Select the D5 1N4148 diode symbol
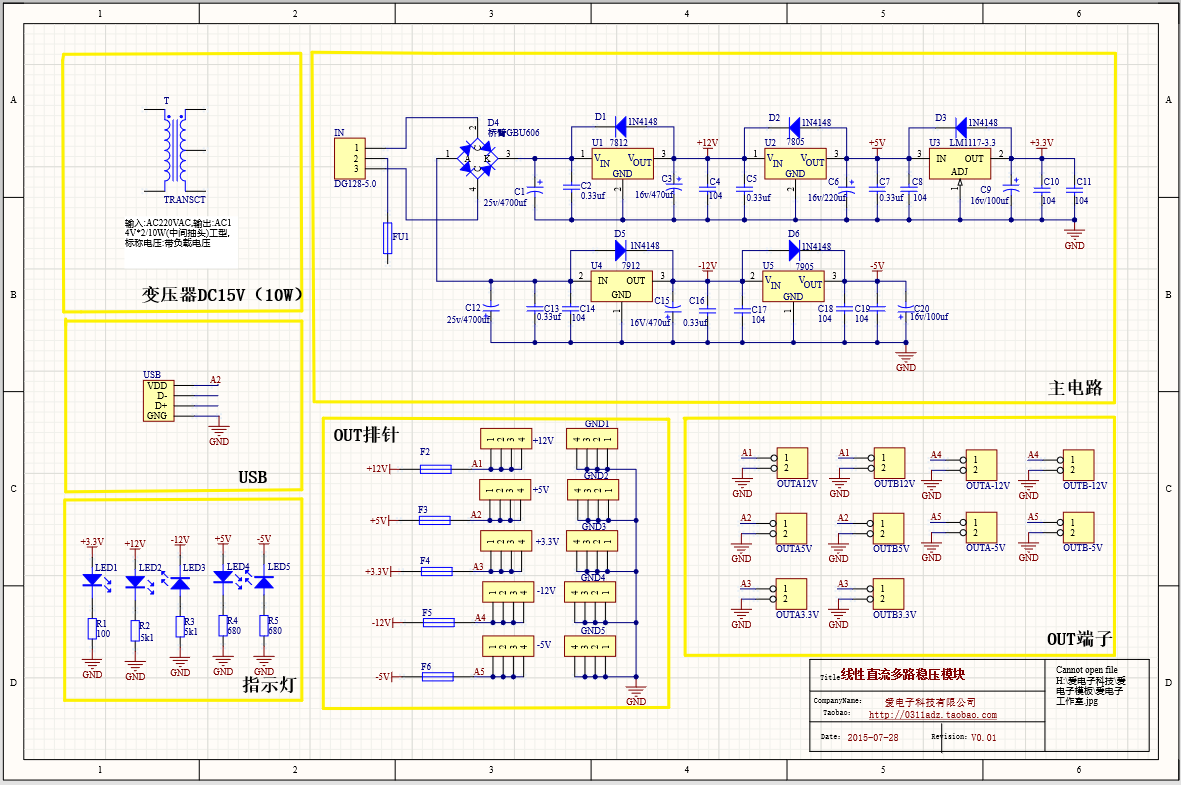 click(x=621, y=249)
